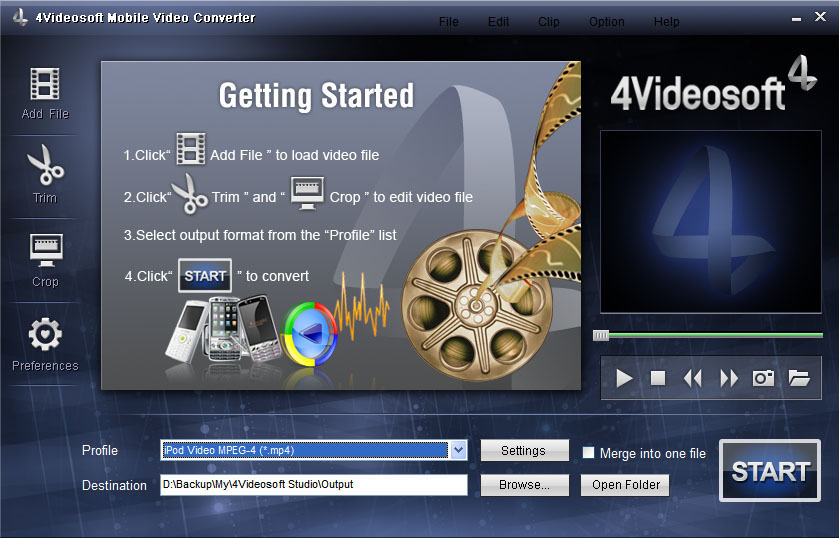This screenshot has height=538, width=840.
Task: Click the 4Videosoft app logo in title bar
Action: 20,17
